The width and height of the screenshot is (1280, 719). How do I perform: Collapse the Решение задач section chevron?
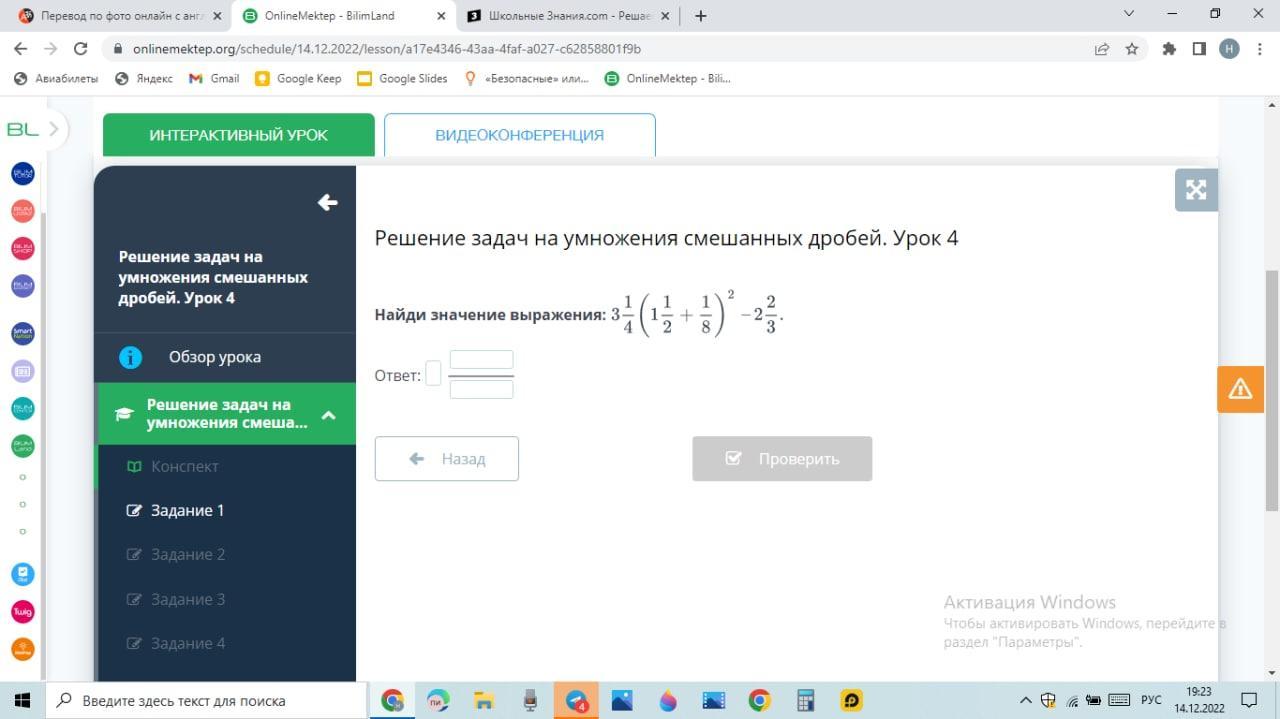click(x=328, y=415)
